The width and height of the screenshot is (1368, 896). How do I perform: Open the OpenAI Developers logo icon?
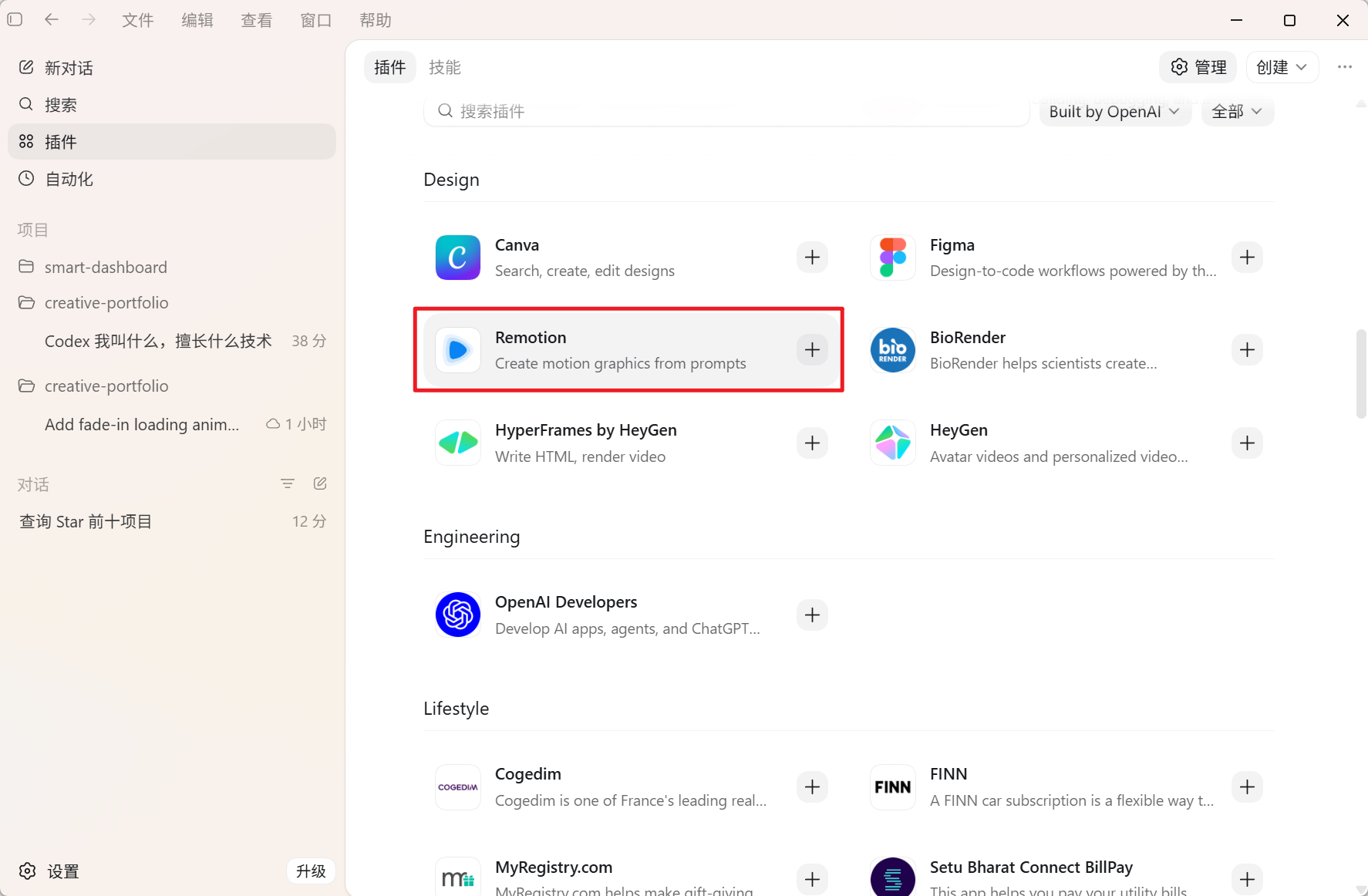(458, 615)
